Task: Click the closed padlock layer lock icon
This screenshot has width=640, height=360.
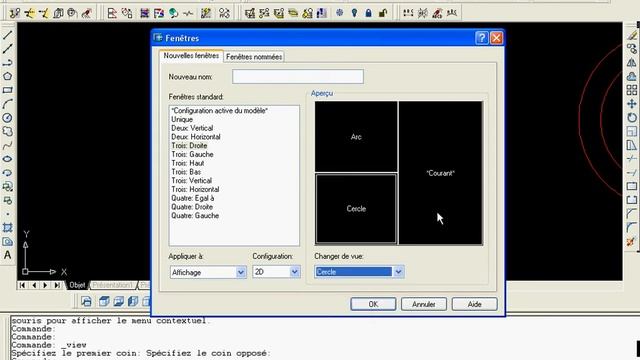Action: tap(368, 13)
